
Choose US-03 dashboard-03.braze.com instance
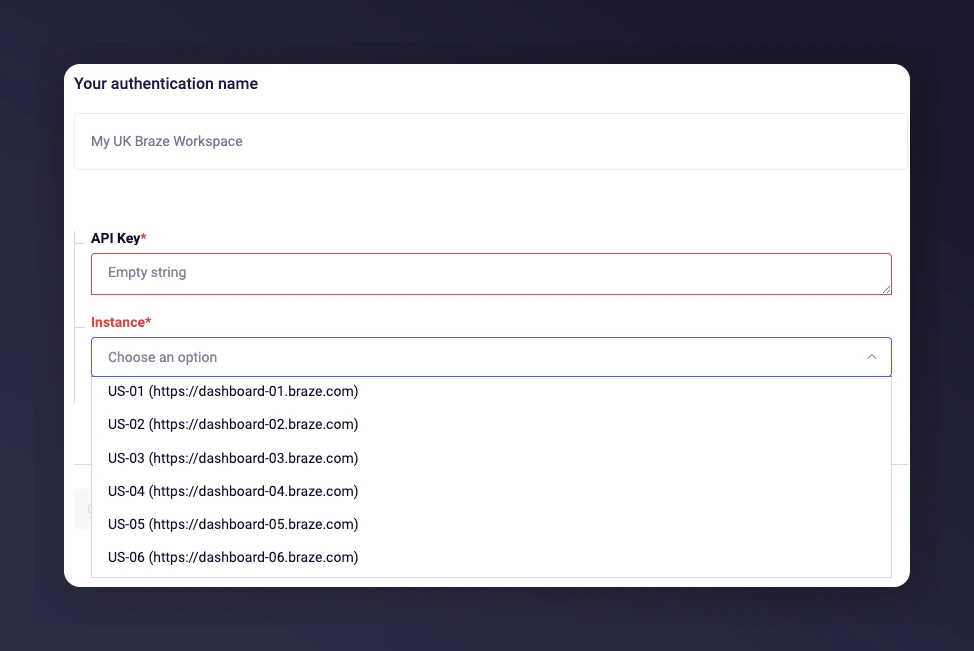pyautogui.click(x=491, y=458)
